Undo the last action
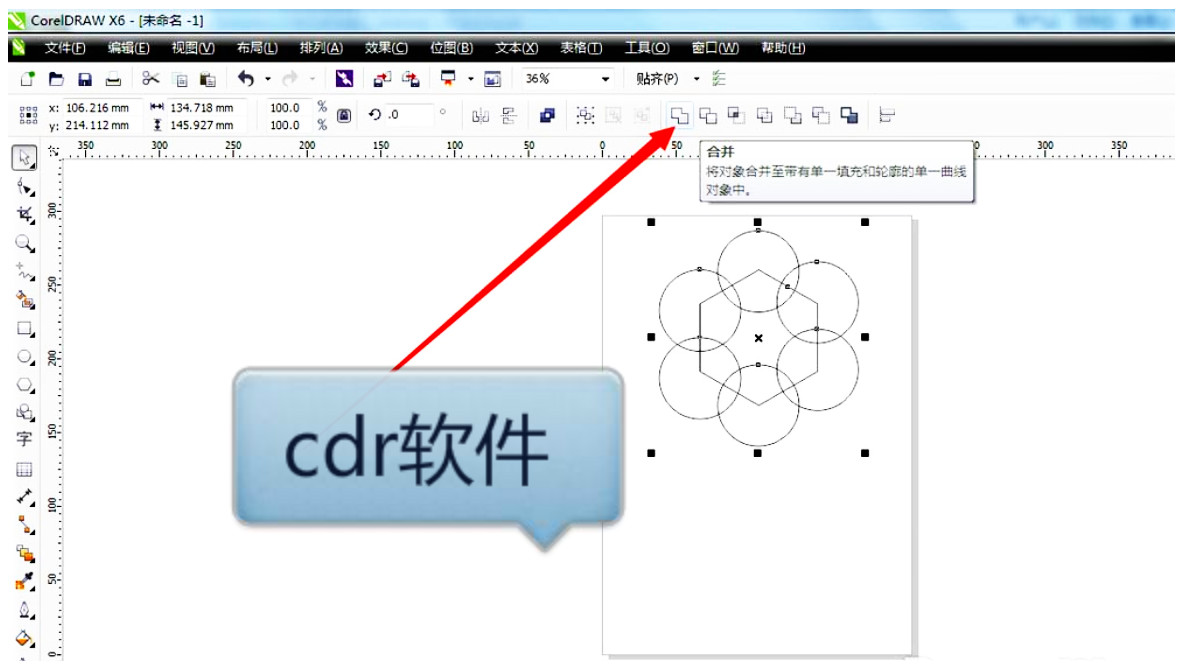 pos(246,79)
